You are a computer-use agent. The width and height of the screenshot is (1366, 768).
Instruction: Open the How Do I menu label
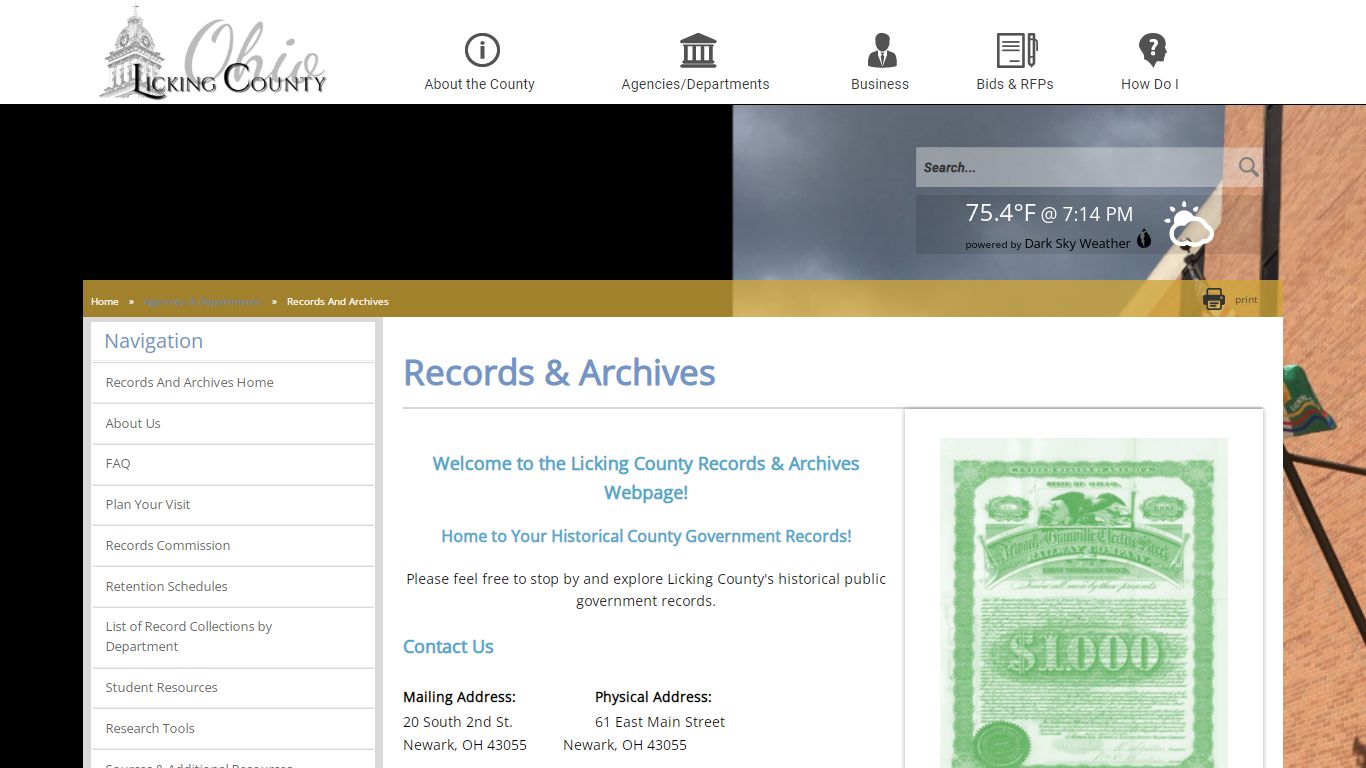1150,84
